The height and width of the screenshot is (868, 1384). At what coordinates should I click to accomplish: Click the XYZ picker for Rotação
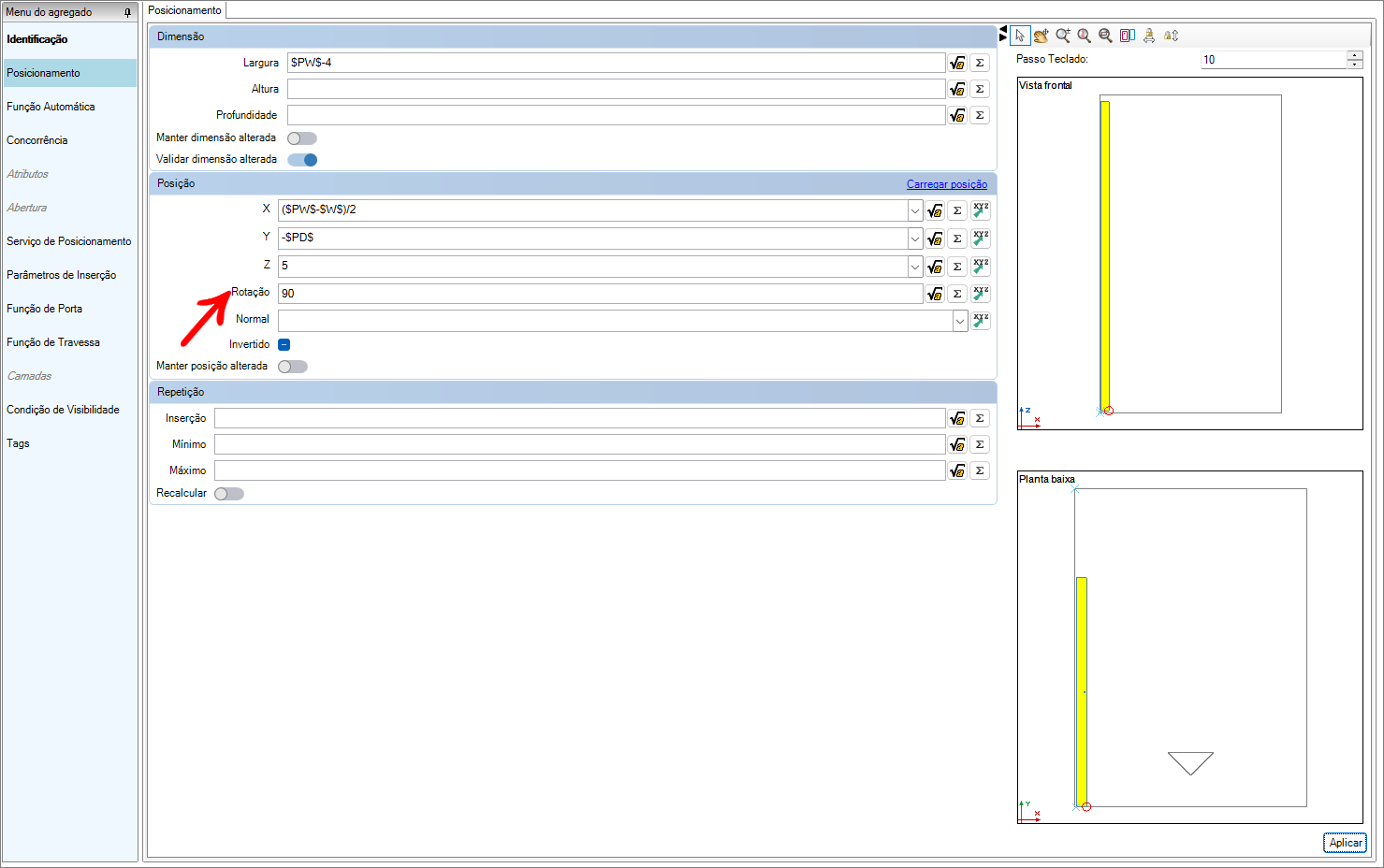click(x=981, y=294)
